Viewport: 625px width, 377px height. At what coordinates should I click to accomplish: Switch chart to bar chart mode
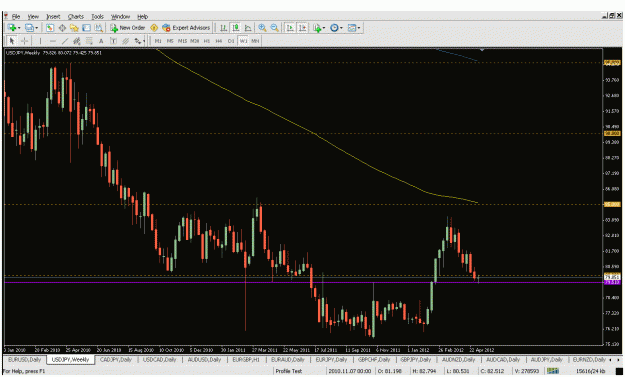(x=224, y=28)
